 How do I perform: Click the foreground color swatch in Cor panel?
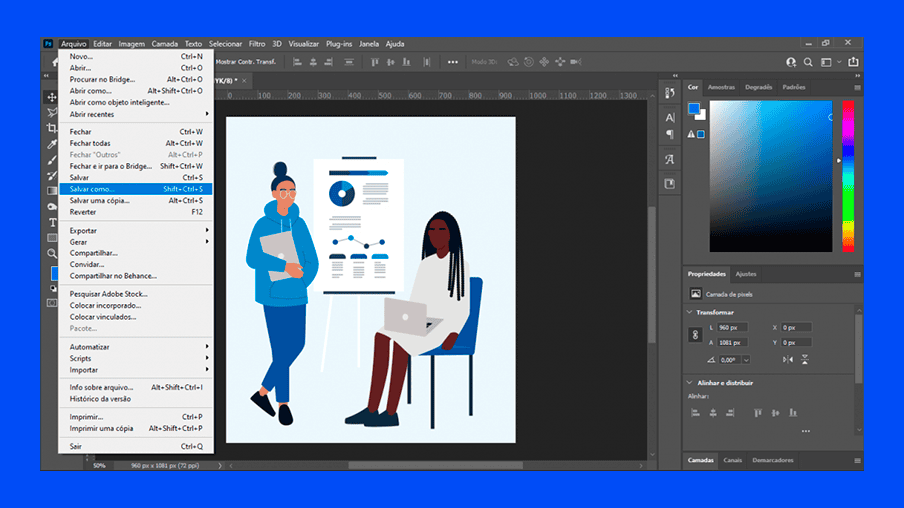pos(694,109)
